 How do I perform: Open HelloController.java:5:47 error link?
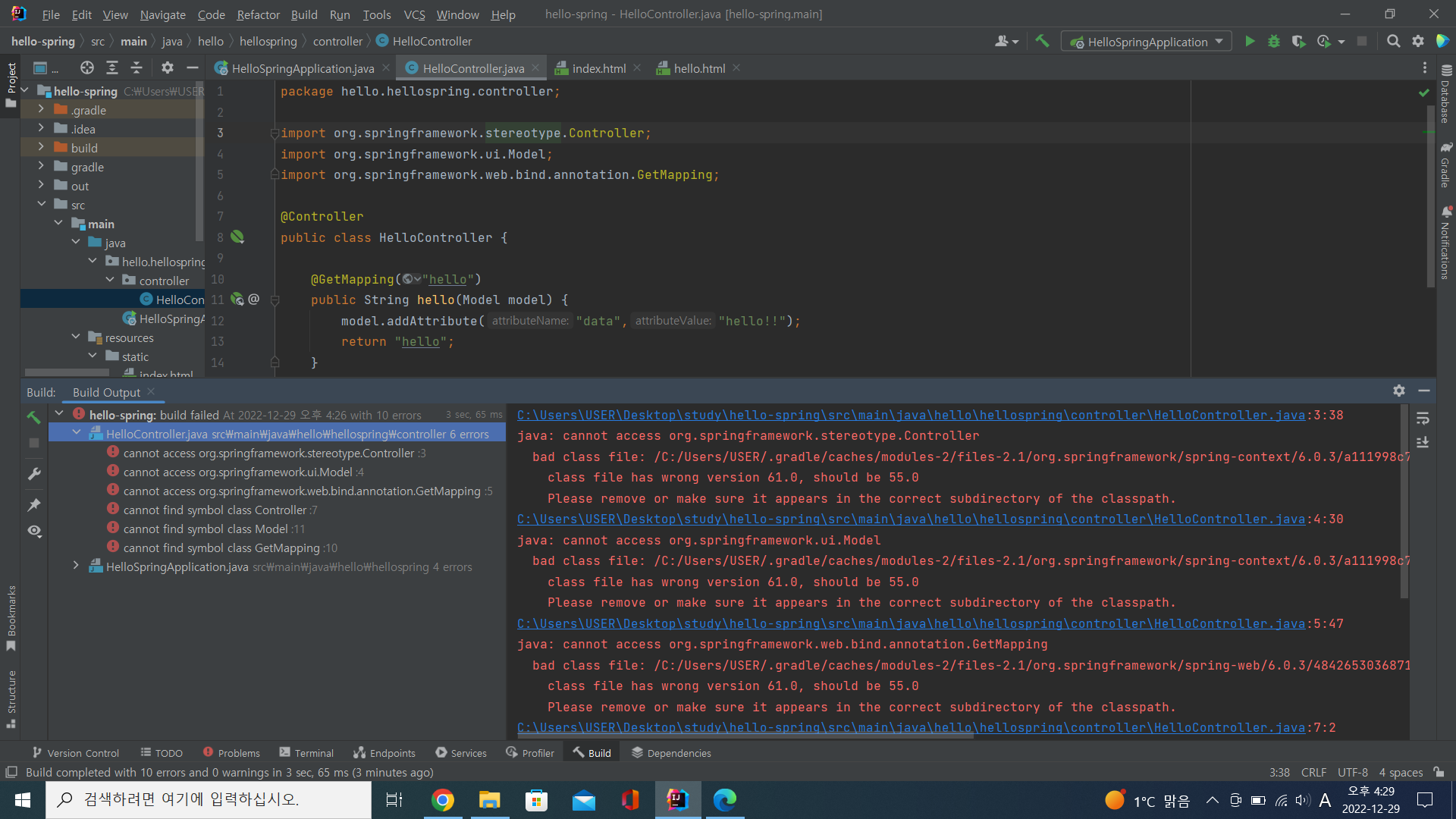click(911, 623)
